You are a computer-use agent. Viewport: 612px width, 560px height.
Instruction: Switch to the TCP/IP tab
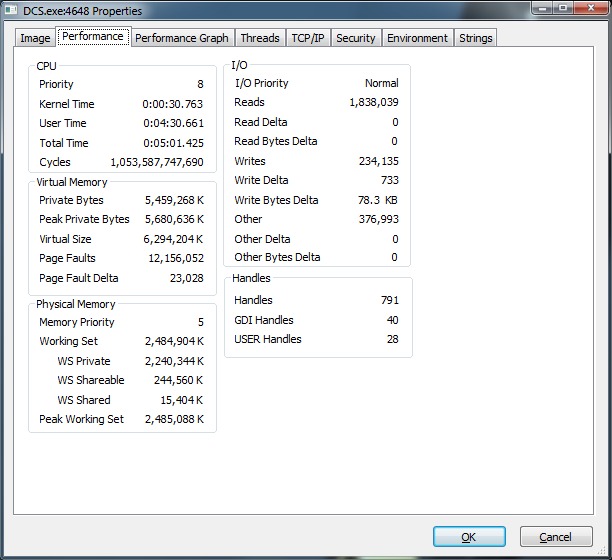pos(308,38)
